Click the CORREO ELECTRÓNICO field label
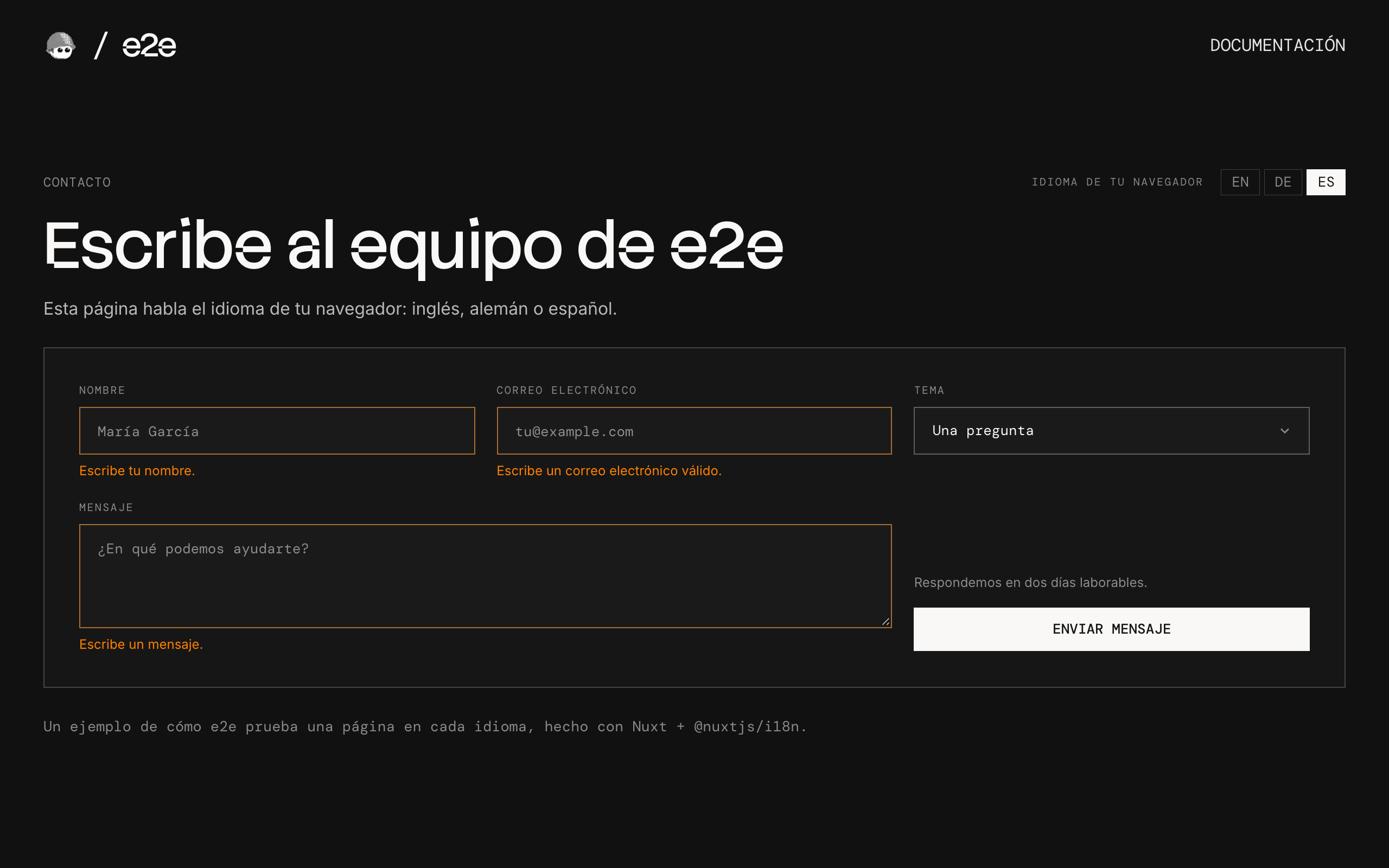 point(566,391)
